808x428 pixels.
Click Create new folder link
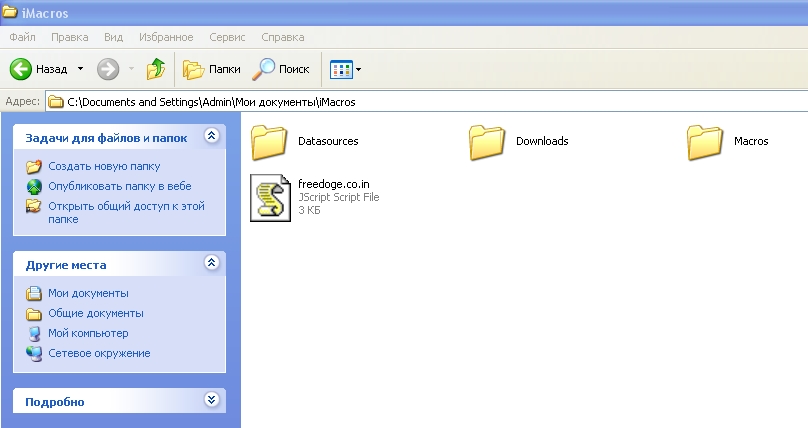(x=103, y=166)
